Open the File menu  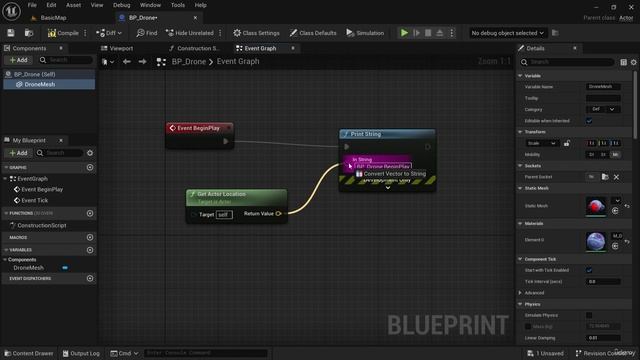pyautogui.click(x=32, y=5)
